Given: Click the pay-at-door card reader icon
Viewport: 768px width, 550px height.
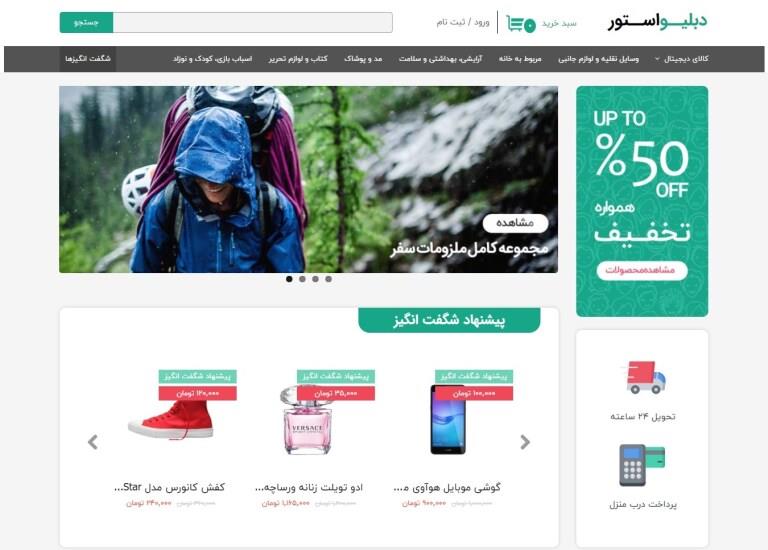Looking at the screenshot, I should coord(642,465).
